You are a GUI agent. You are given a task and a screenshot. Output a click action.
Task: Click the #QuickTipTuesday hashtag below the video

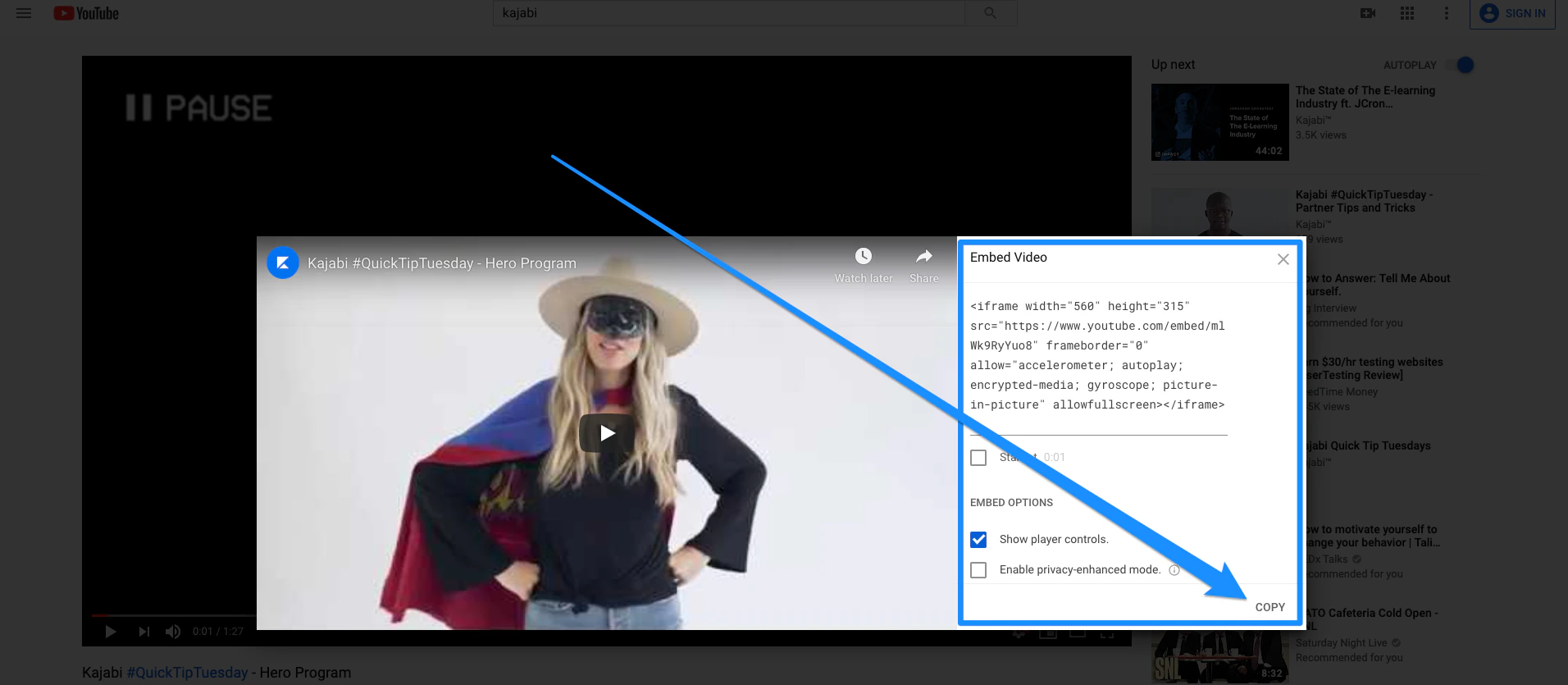point(187,673)
